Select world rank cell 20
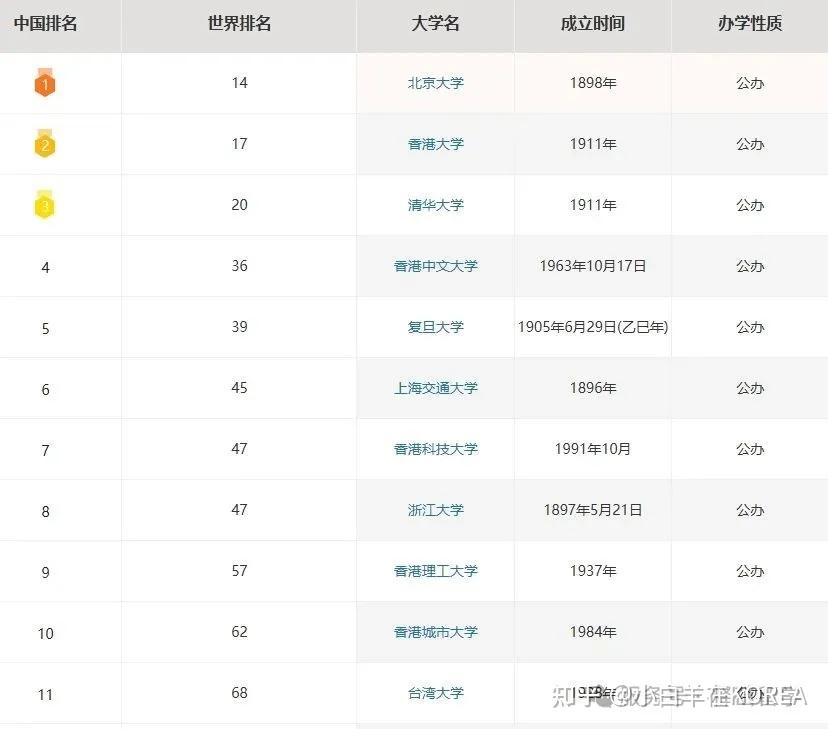This screenshot has width=828, height=729. coord(239,204)
